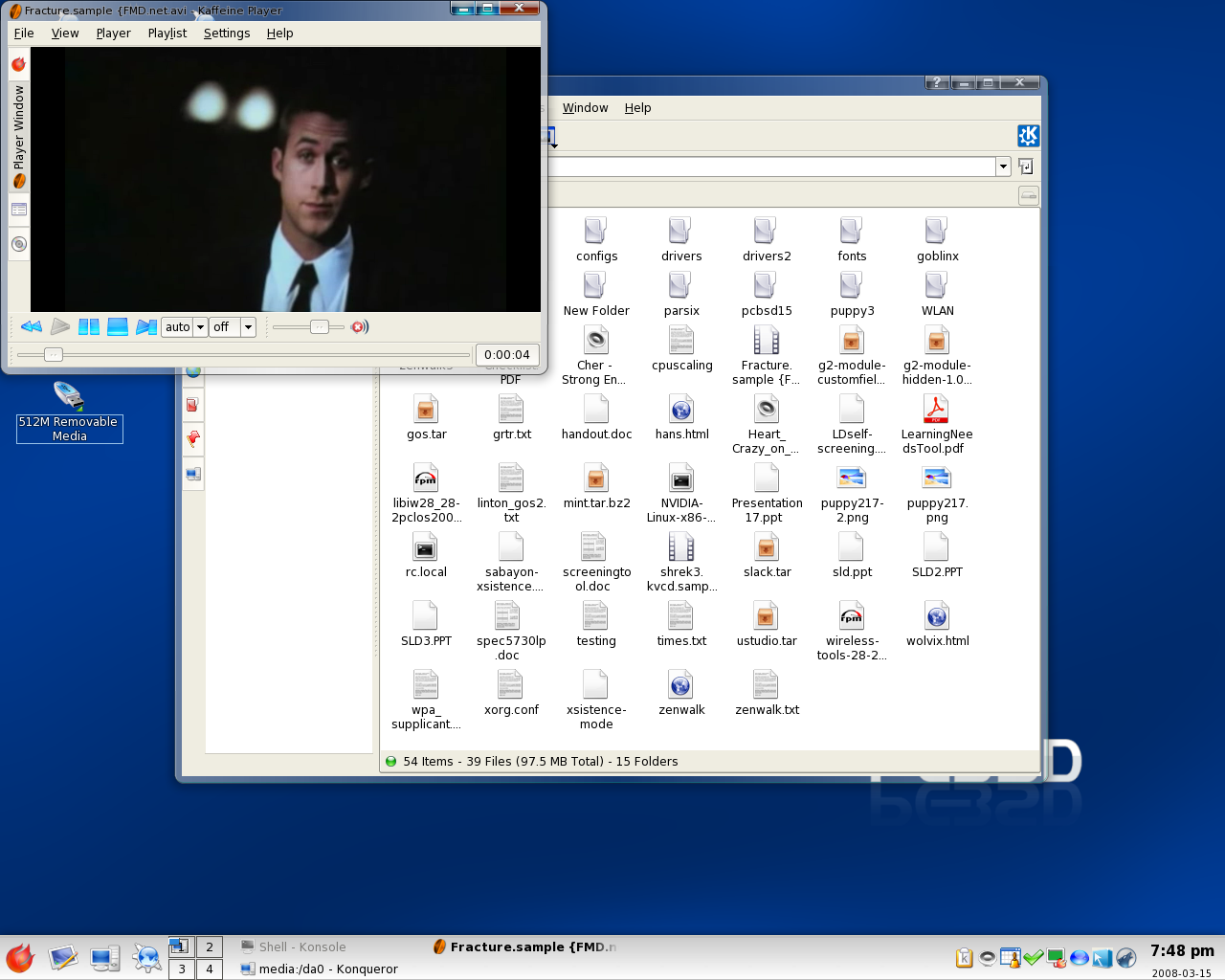Click the Konqueror location address field
The image size is (1225, 980).
(771, 167)
